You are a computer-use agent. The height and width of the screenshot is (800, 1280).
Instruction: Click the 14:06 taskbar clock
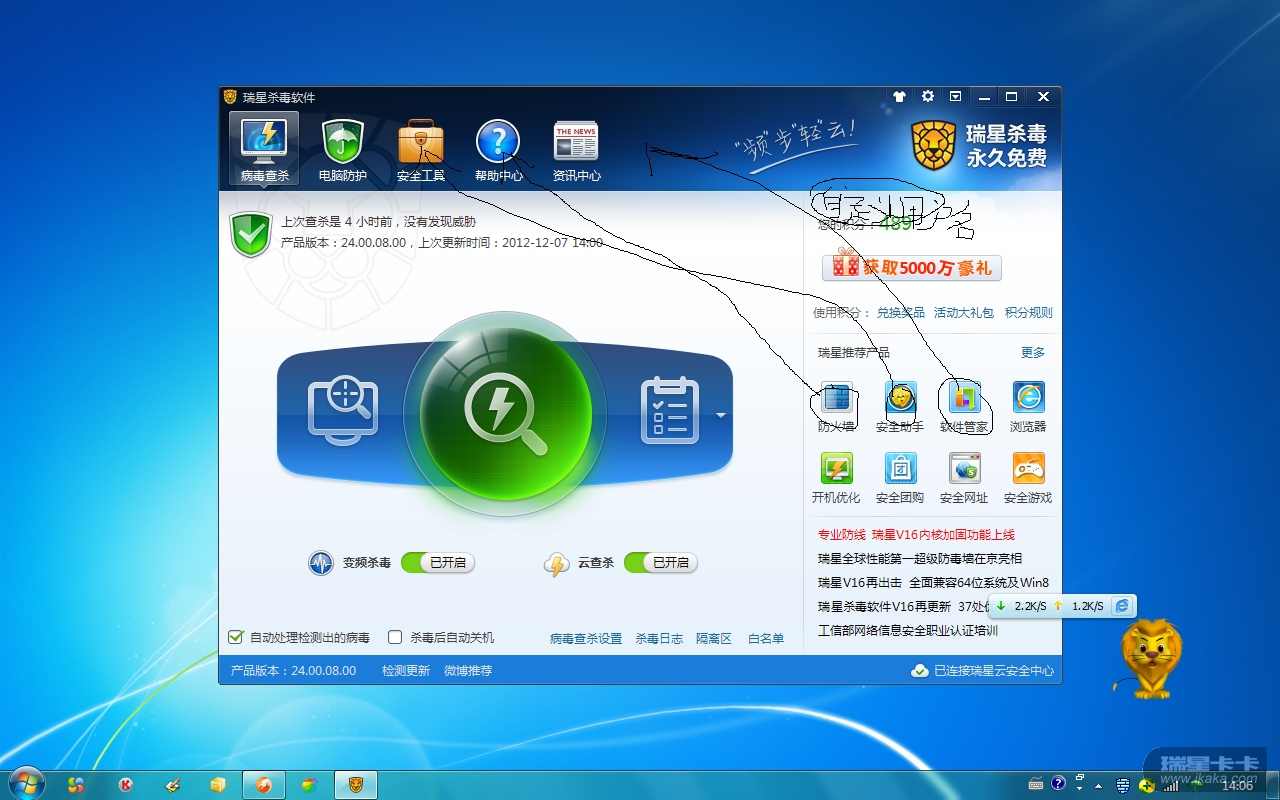(x=1237, y=786)
